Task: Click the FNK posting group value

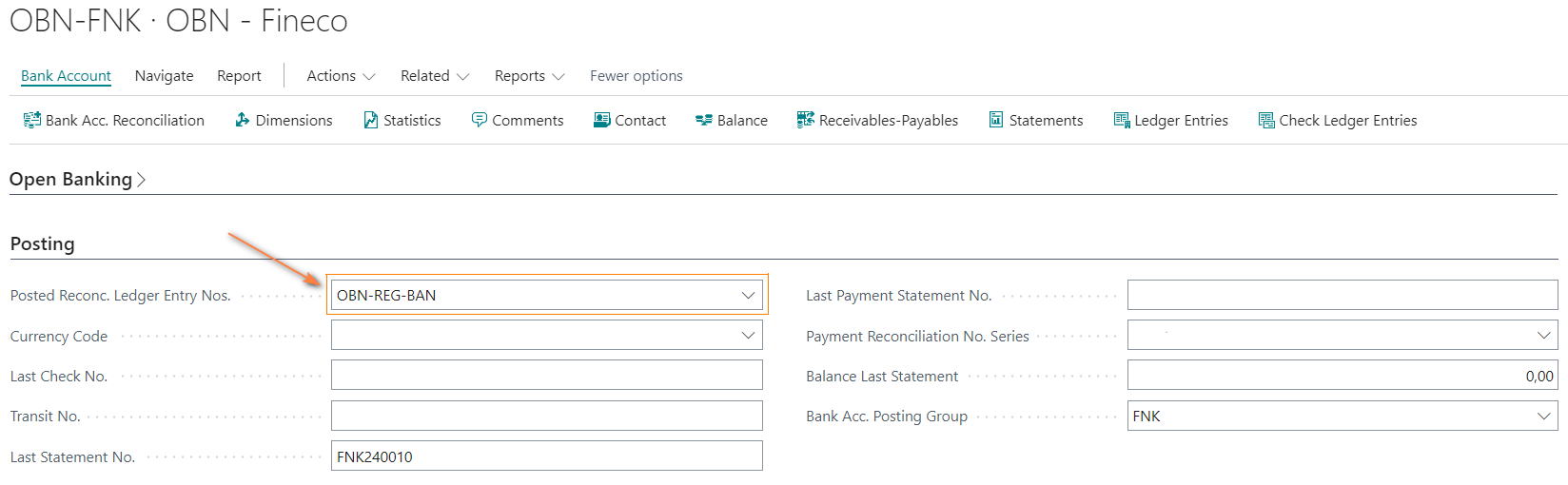Action: (x=1147, y=417)
